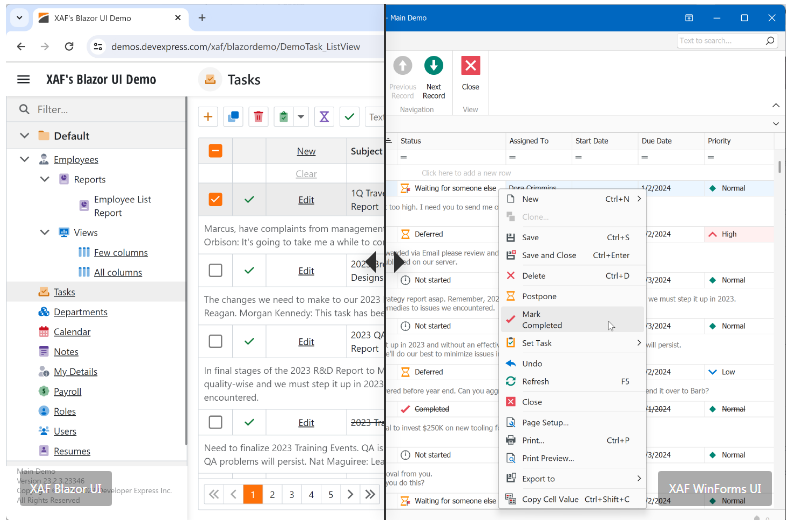Go to the next page in pager
The image size is (792, 525).
tap(350, 494)
